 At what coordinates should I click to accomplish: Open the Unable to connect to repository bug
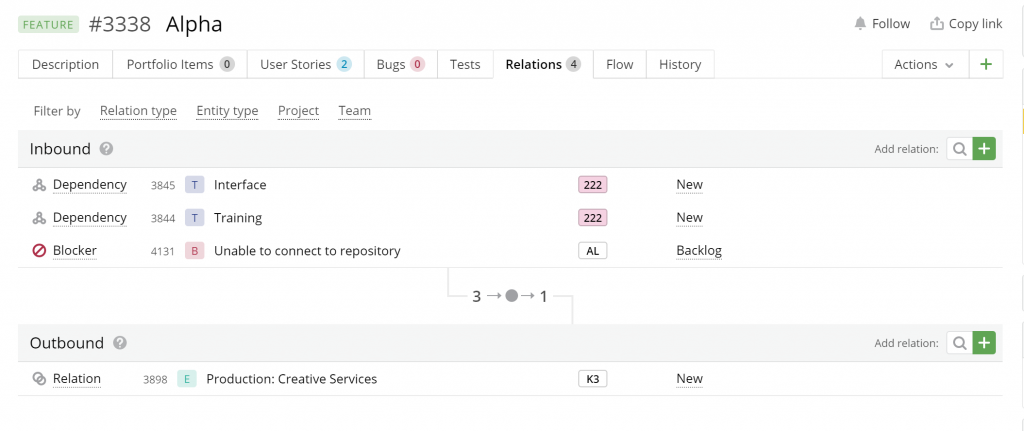(x=307, y=251)
